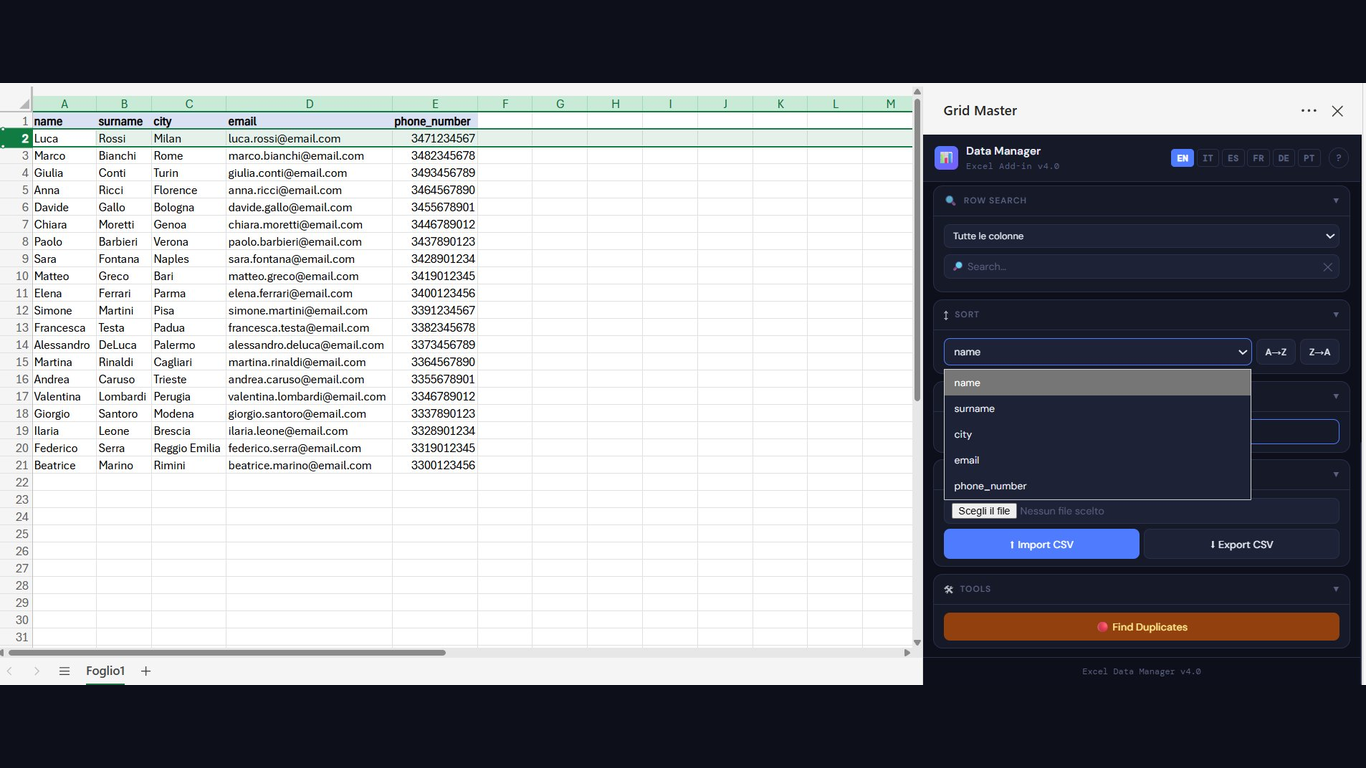
Task: Enable the ES language option
Action: [1233, 157]
